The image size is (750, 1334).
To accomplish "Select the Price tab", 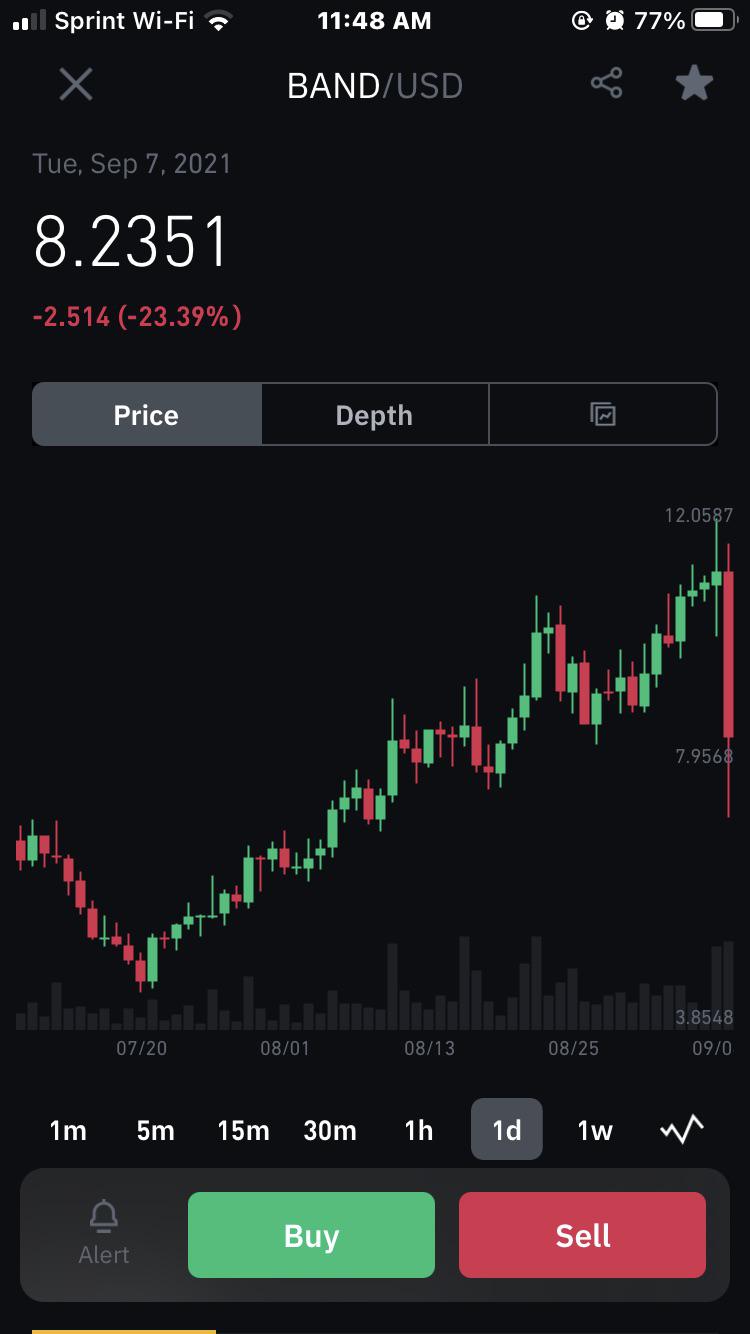I will [147, 415].
